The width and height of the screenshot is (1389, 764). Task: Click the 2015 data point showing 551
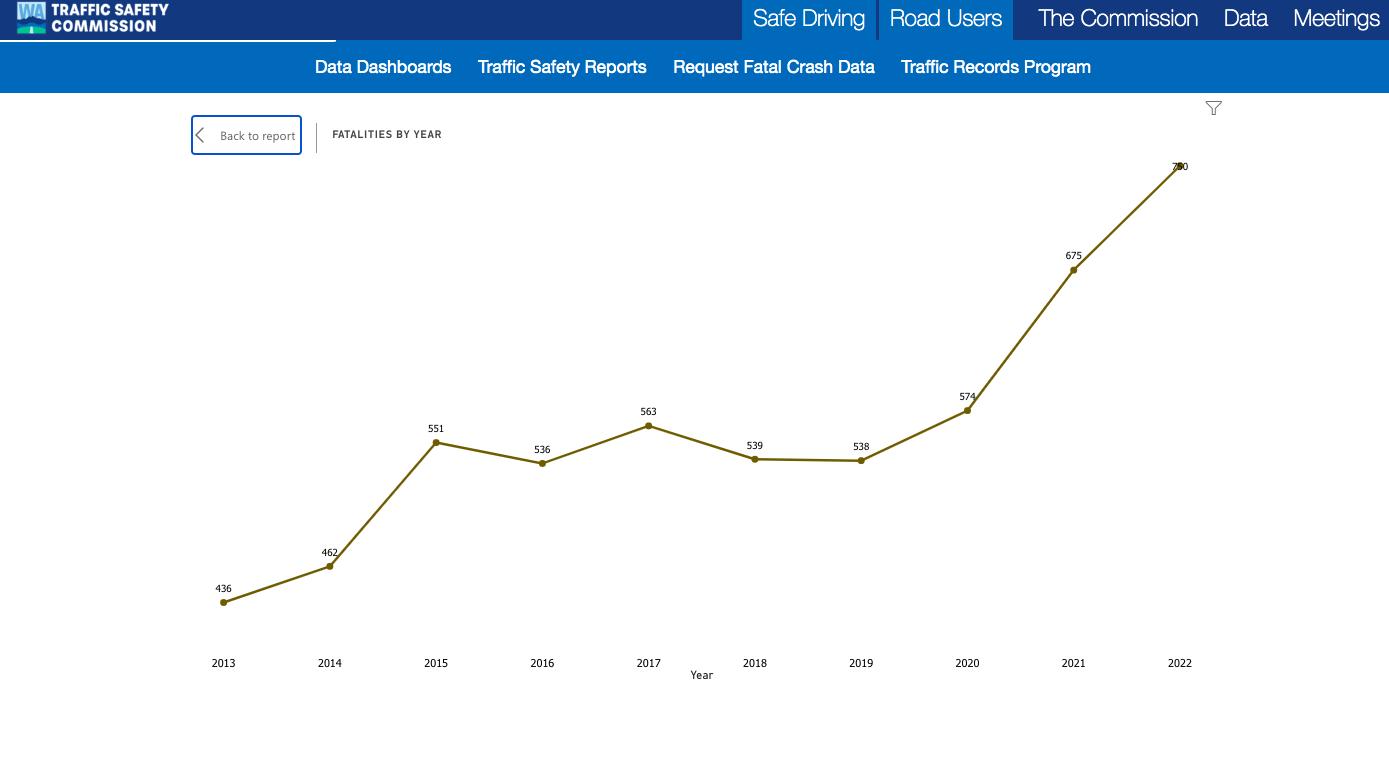tap(436, 442)
